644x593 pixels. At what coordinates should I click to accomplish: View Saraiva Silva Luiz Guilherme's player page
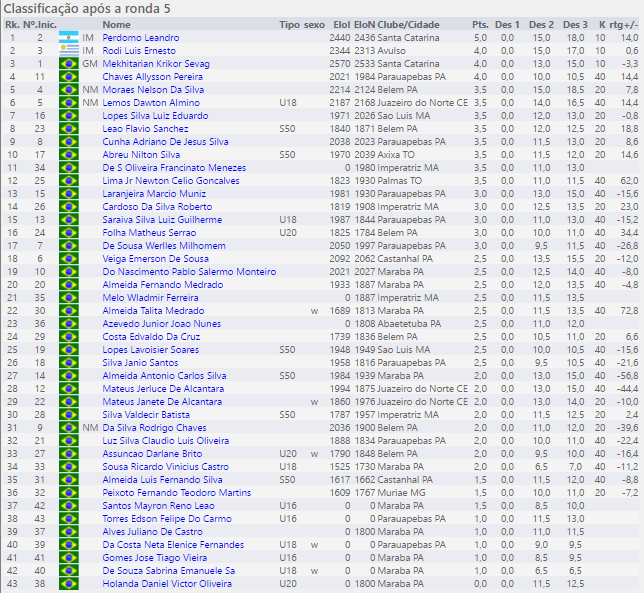[x=160, y=219]
